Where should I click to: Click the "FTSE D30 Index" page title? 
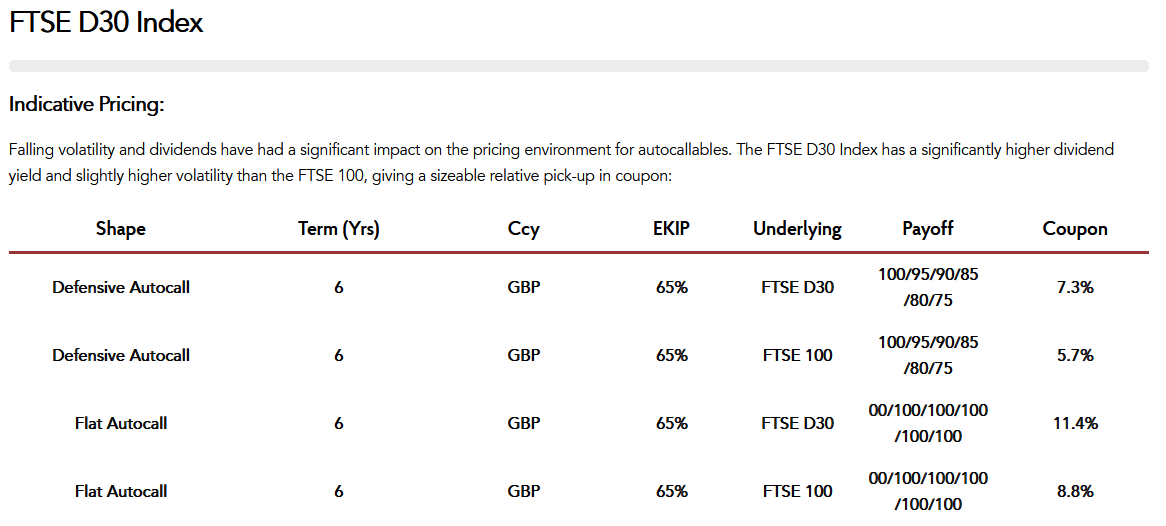coord(106,23)
